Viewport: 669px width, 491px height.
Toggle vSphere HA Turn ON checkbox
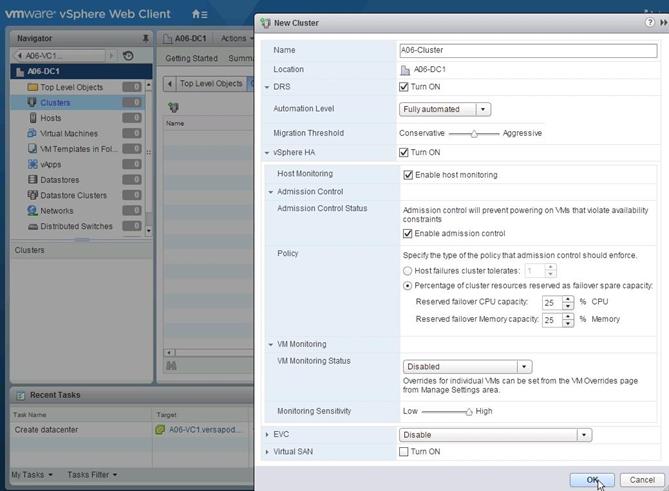tap(404, 152)
